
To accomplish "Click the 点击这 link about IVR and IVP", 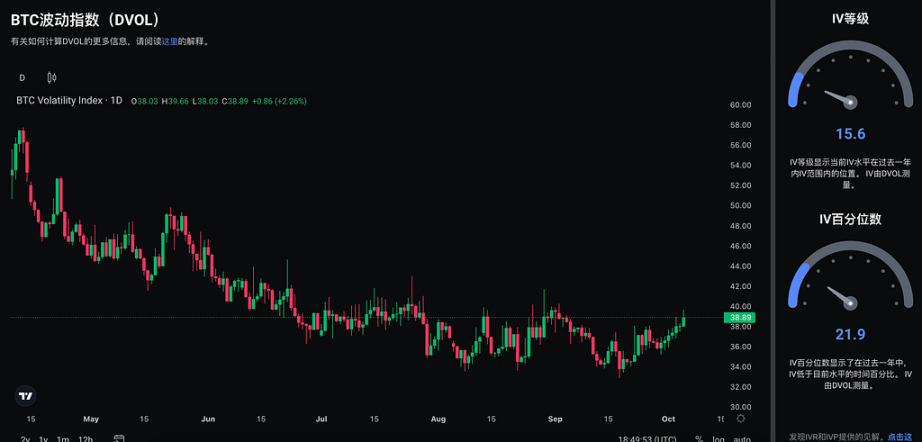I will [899, 437].
